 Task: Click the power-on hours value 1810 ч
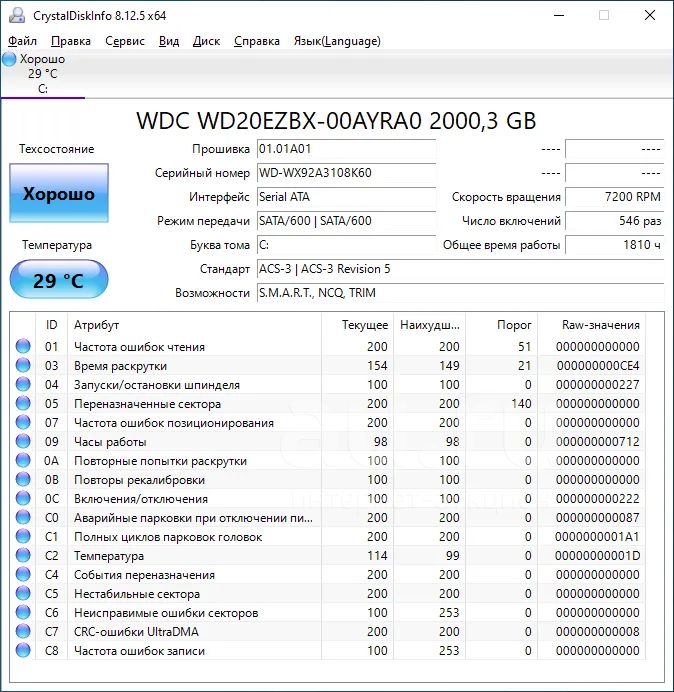pos(614,245)
